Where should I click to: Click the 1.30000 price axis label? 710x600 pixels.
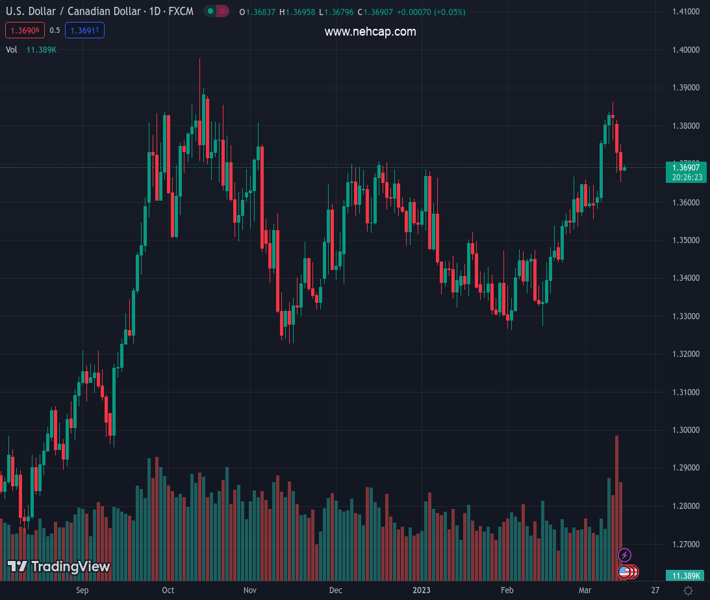pos(685,430)
